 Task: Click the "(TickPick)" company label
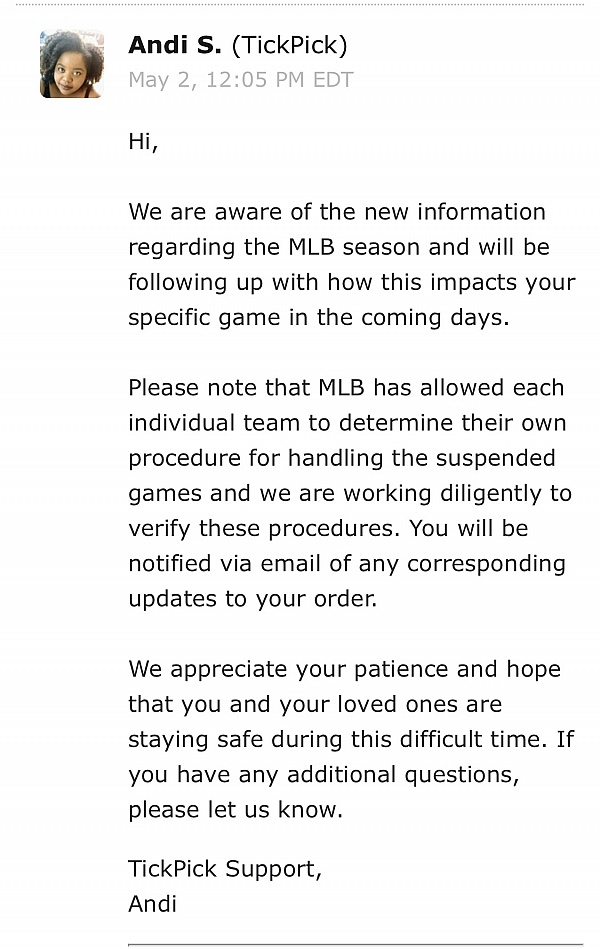[290, 45]
